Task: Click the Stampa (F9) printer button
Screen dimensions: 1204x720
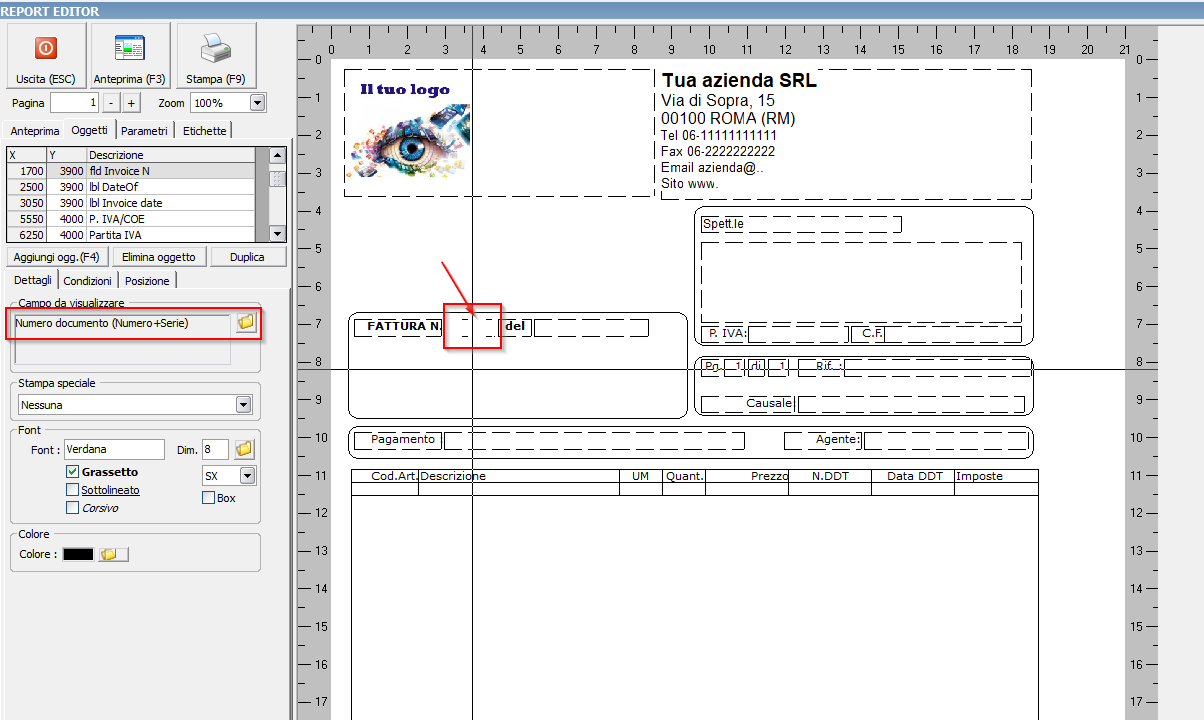Action: click(x=216, y=55)
